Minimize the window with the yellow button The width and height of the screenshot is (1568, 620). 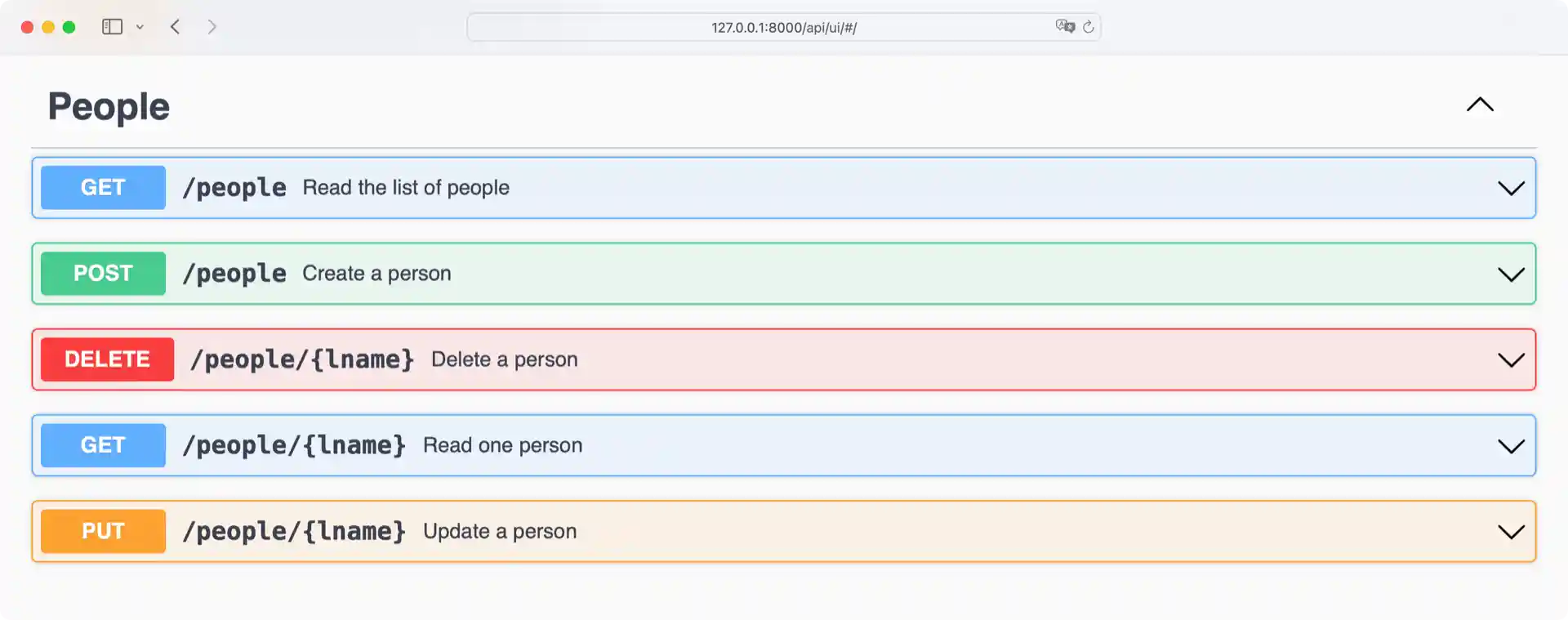coord(48,27)
